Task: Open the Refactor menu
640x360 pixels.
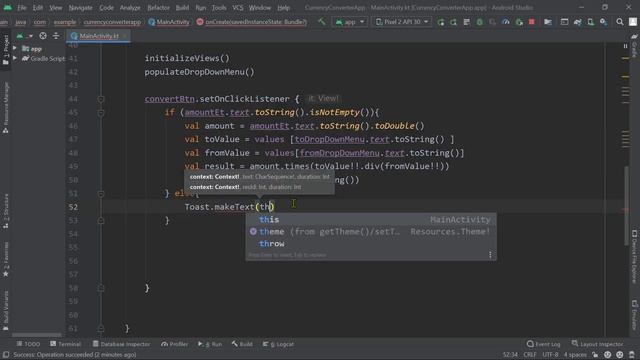Action: coord(158,7)
